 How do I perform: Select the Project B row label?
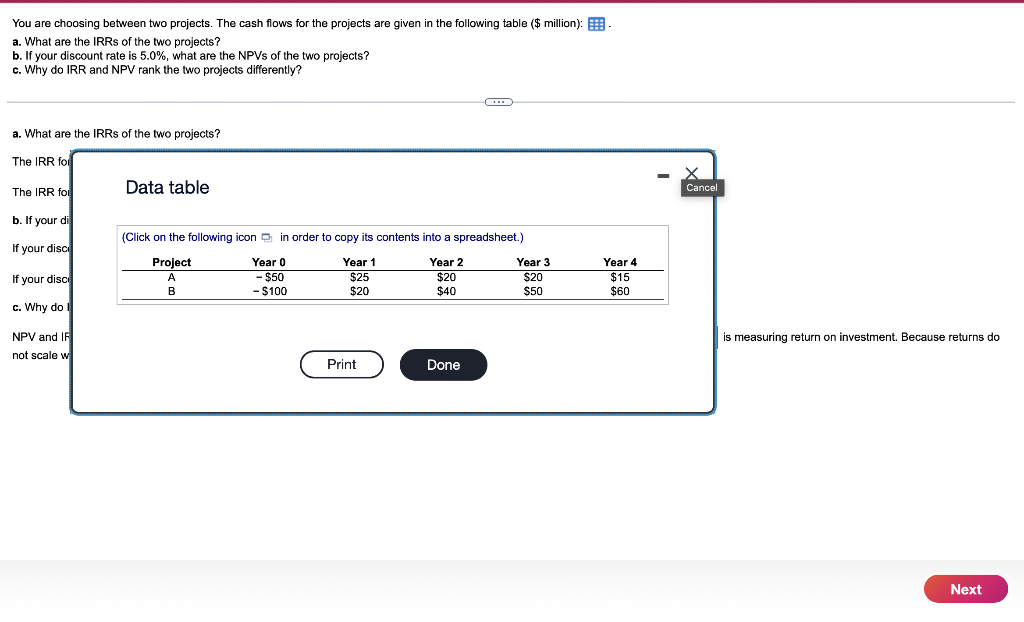(171, 291)
